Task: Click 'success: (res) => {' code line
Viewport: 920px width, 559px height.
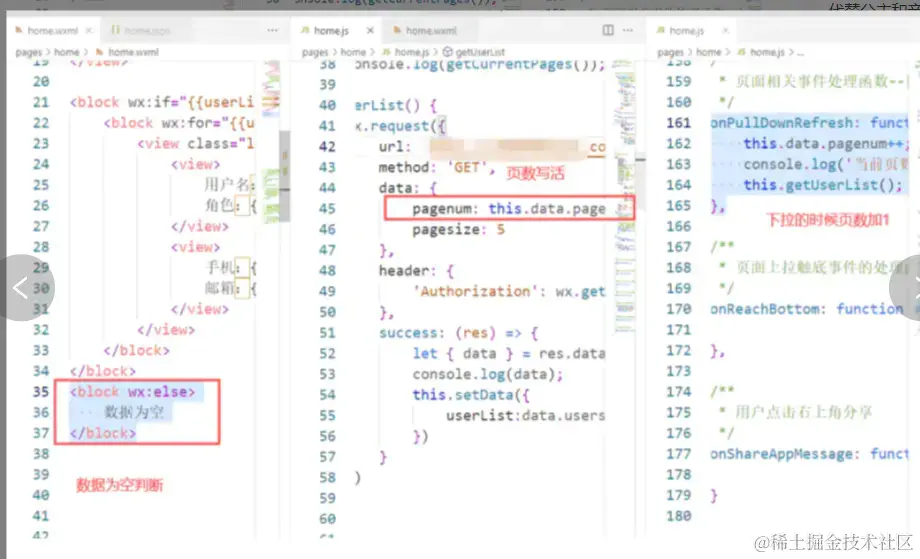Action: [x=458, y=333]
